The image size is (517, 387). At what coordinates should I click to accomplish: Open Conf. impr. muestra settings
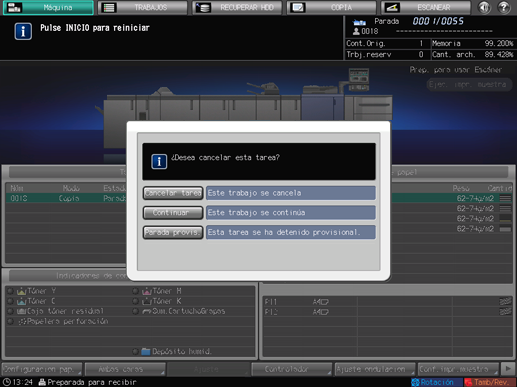point(458,369)
